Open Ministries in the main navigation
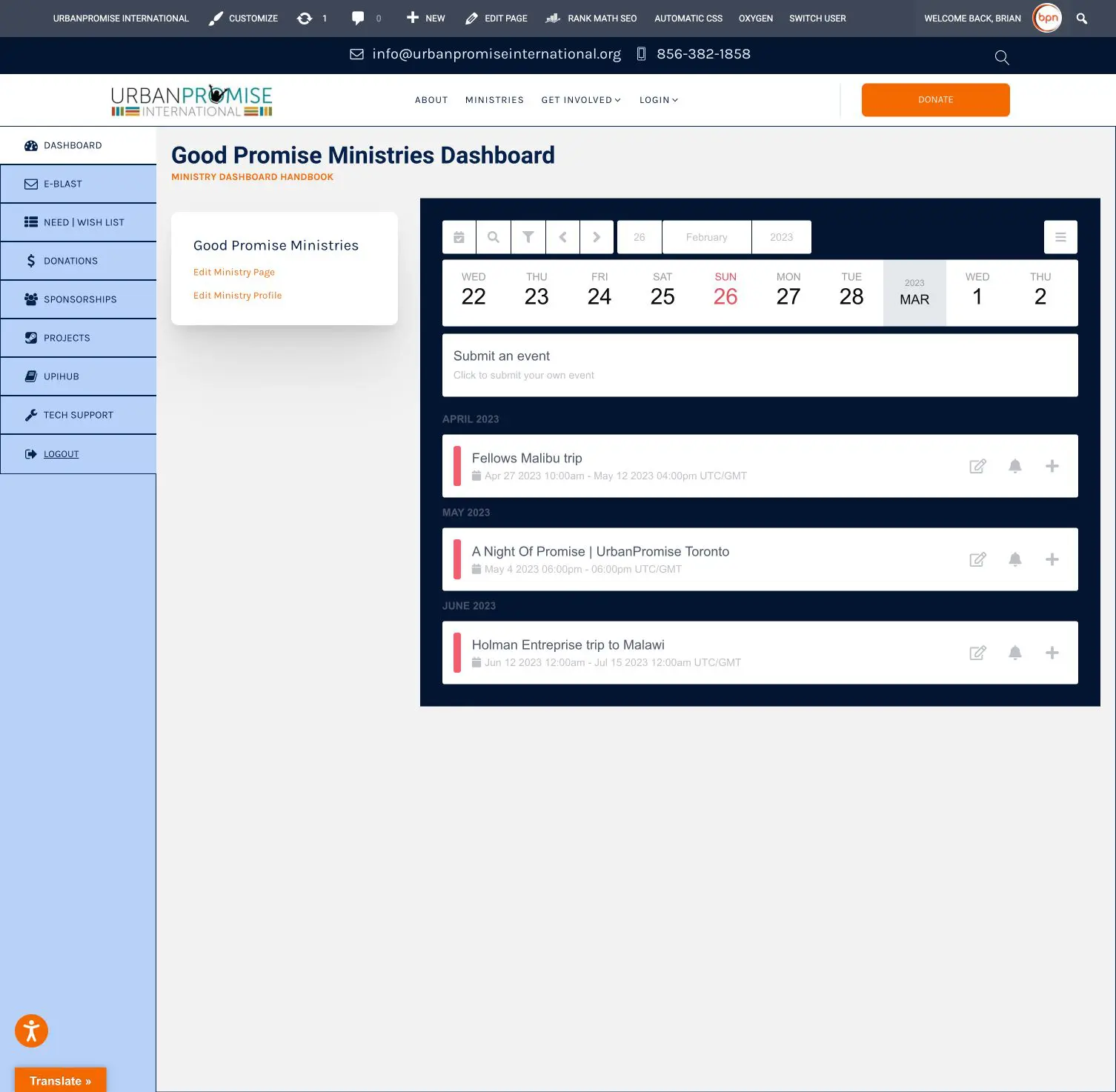The height and width of the screenshot is (1092, 1116). [x=494, y=100]
